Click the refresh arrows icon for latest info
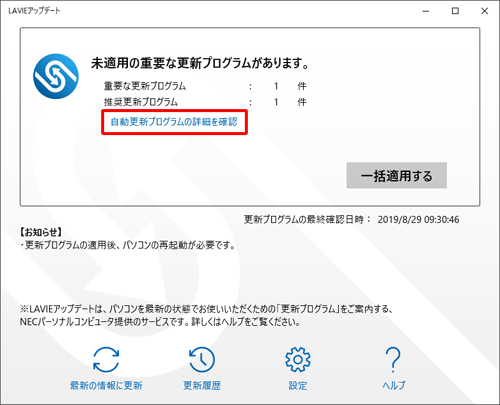500x405 pixels. click(106, 360)
